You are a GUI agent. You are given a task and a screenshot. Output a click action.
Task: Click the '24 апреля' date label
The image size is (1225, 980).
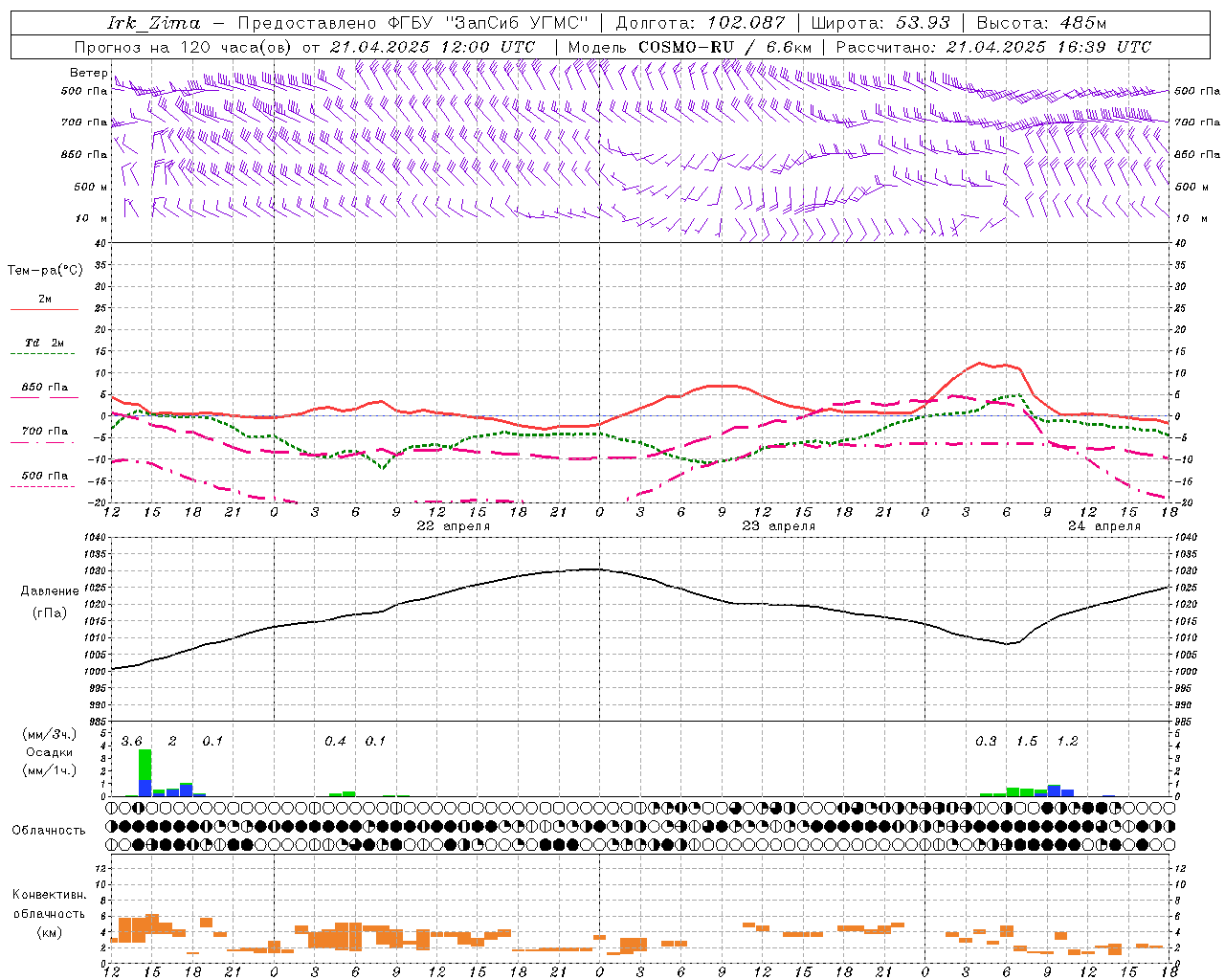(1104, 526)
